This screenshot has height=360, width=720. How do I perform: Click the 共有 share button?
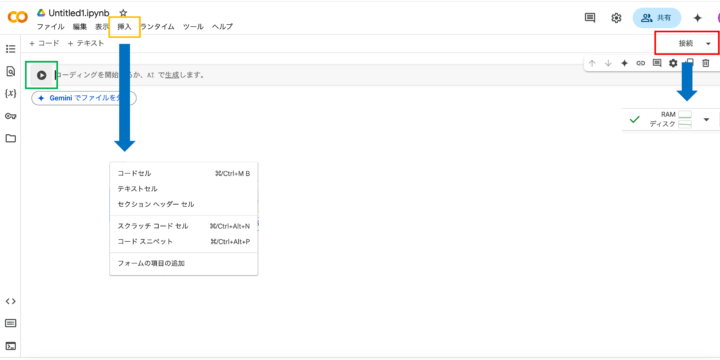(x=657, y=18)
